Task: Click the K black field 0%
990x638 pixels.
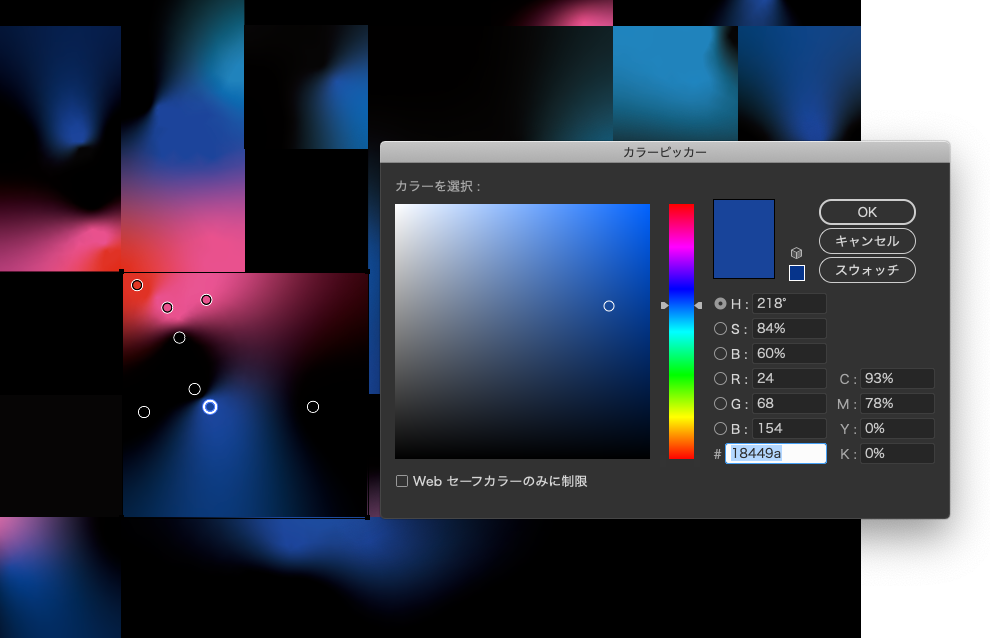Action: coord(897,454)
